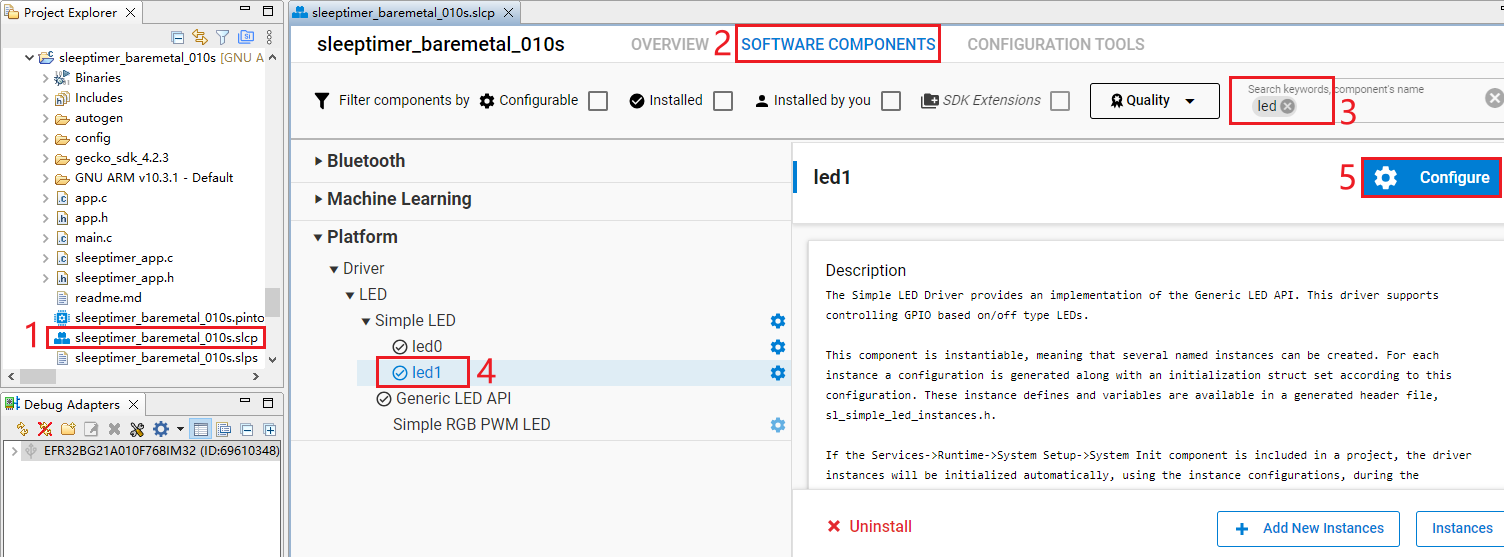Screen dimensions: 1504x557
Task: Enable the Configurable filter checkbox
Action: tap(598, 101)
